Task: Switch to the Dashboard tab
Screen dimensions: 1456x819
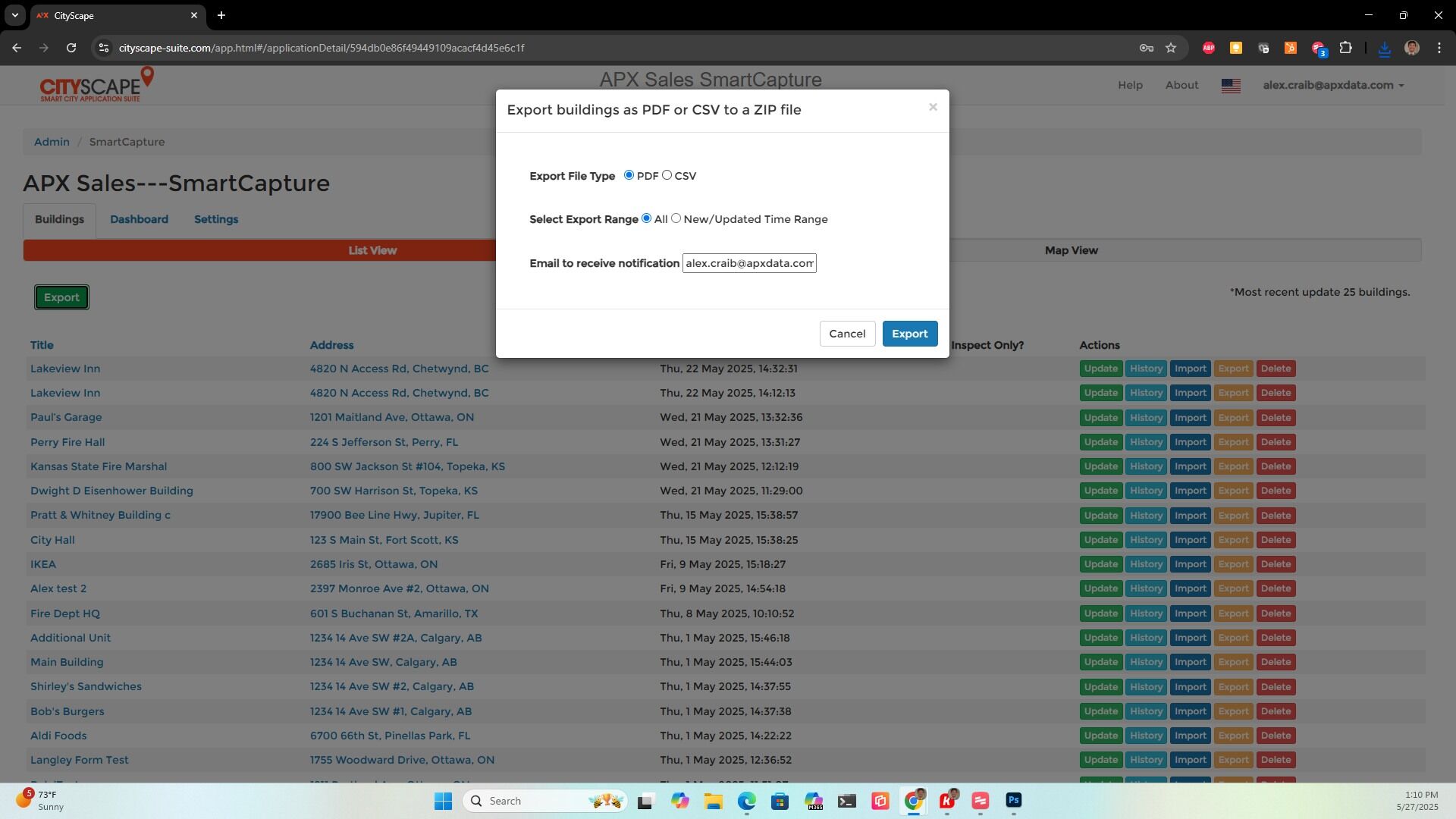Action: tap(139, 219)
